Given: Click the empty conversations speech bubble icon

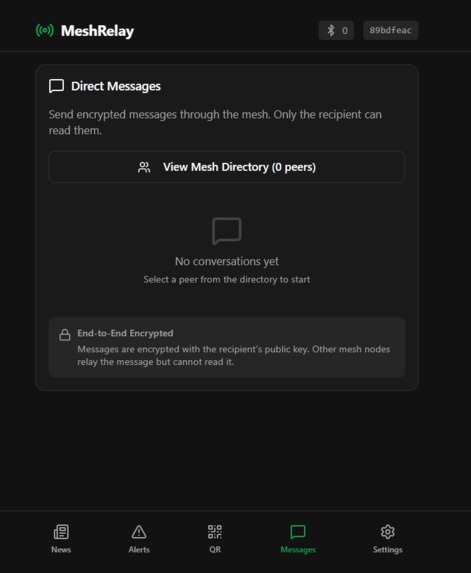Looking at the screenshot, I should click(227, 231).
